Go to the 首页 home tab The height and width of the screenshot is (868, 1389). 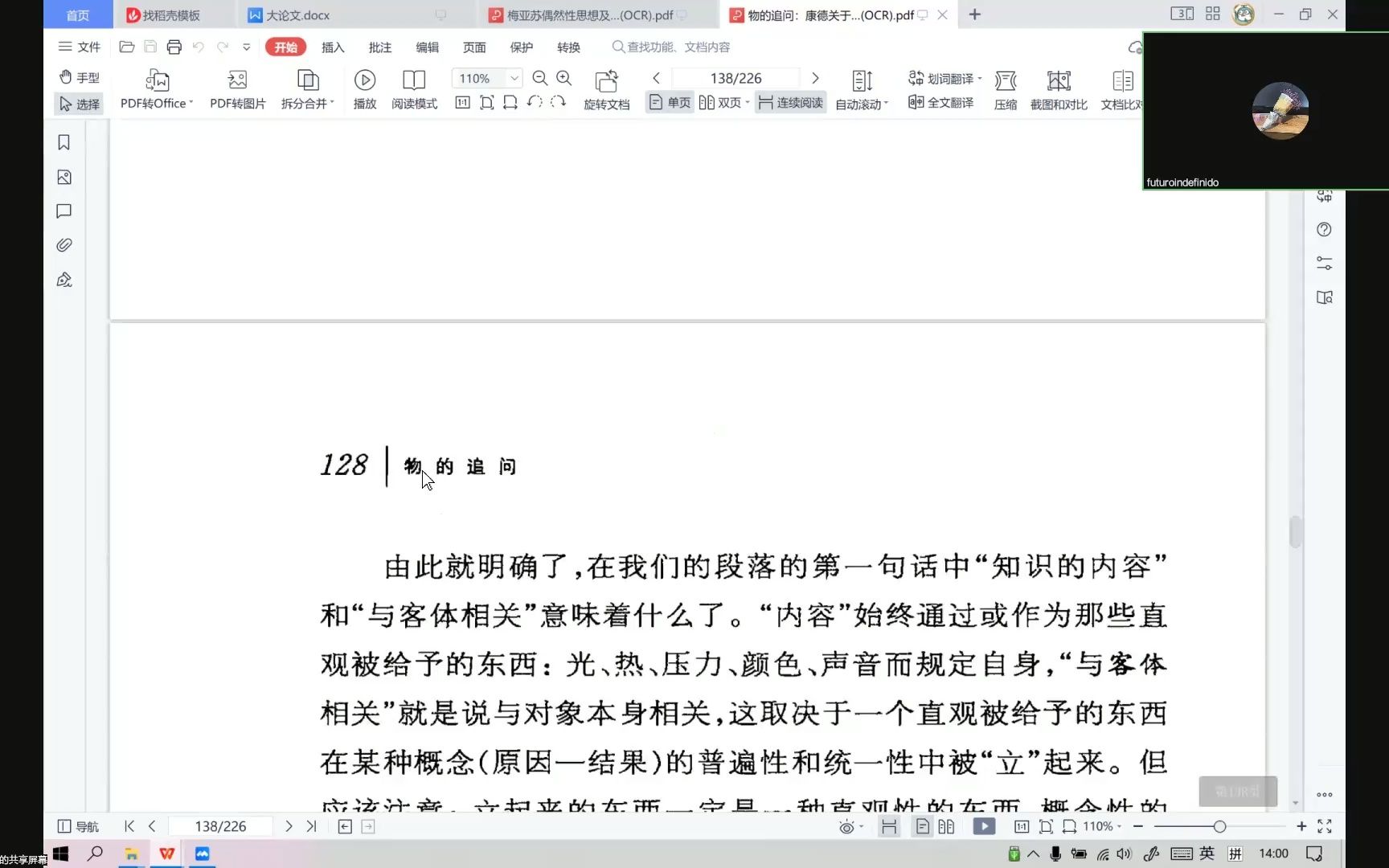[x=77, y=14]
